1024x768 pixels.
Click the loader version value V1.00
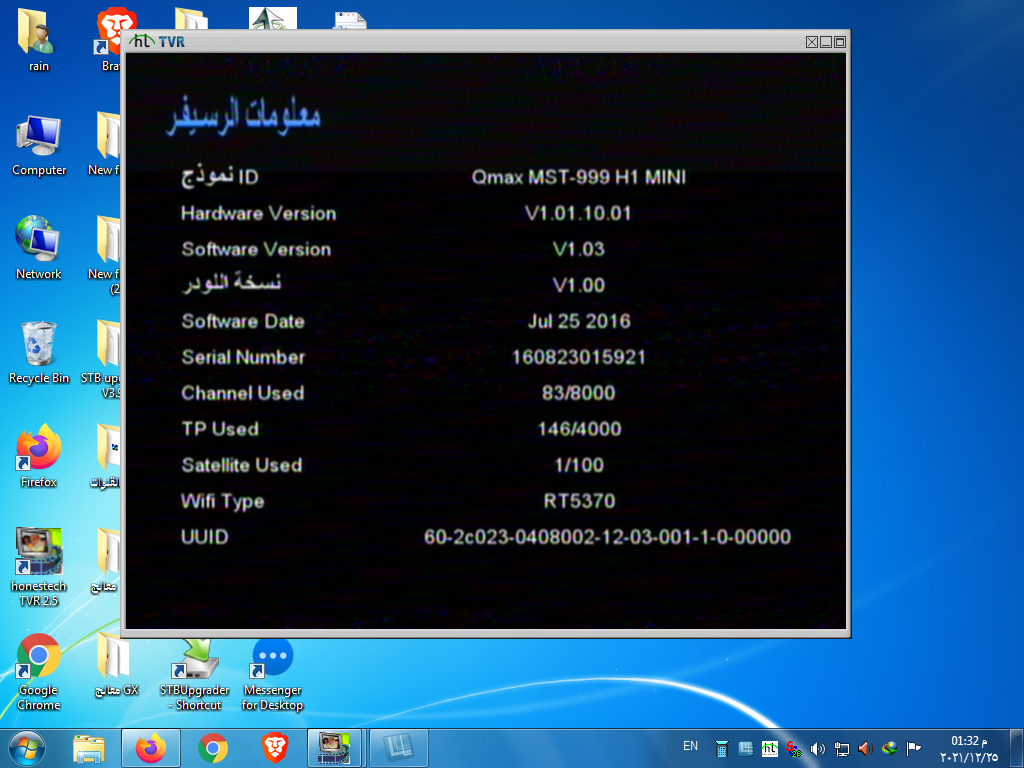[x=579, y=285]
